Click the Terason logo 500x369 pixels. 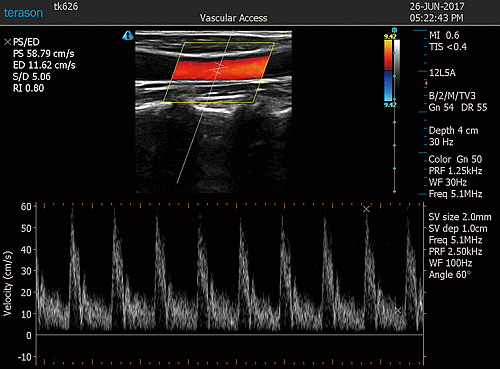(23, 13)
